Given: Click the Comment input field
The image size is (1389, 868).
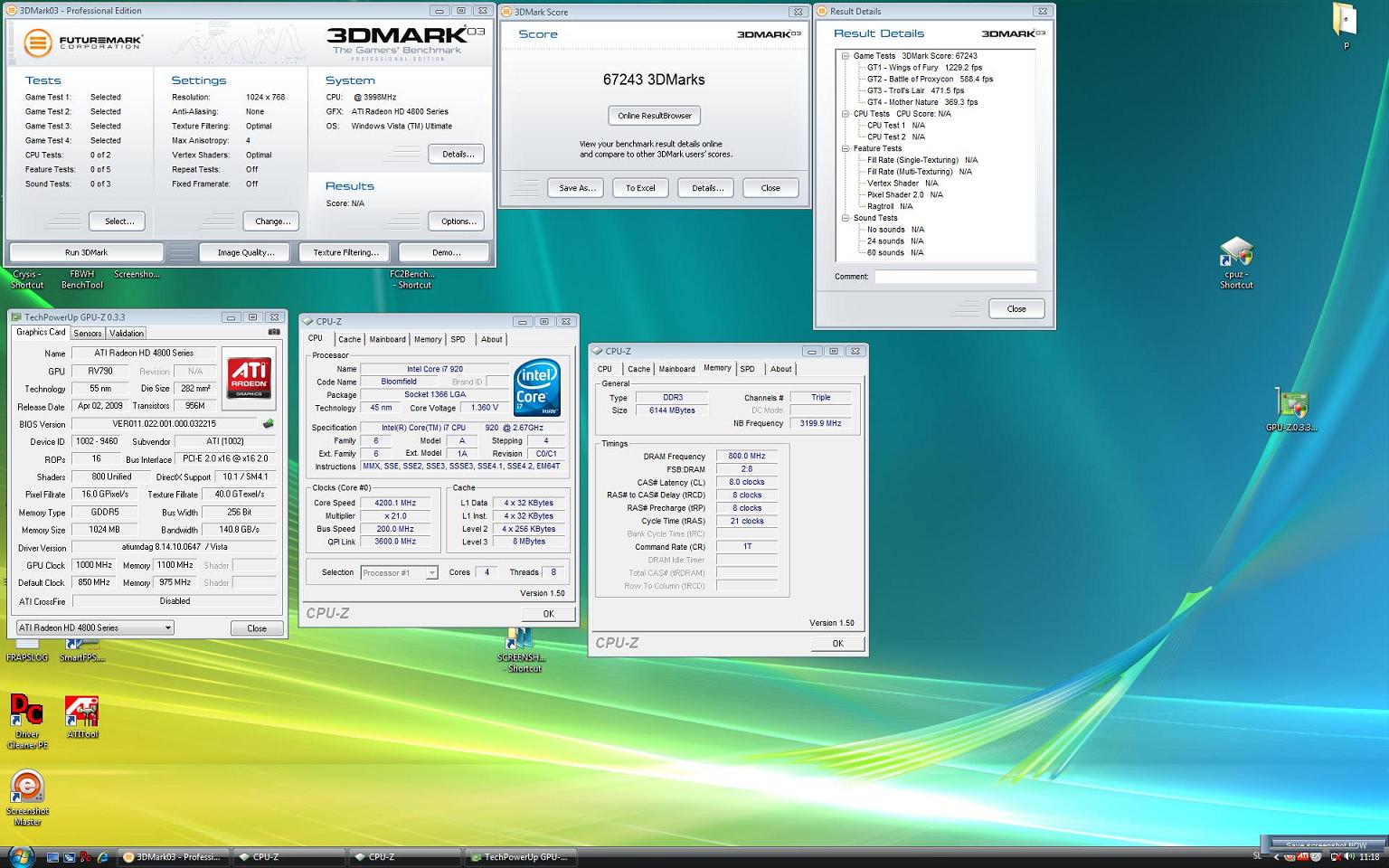Looking at the screenshot, I should click(x=955, y=277).
